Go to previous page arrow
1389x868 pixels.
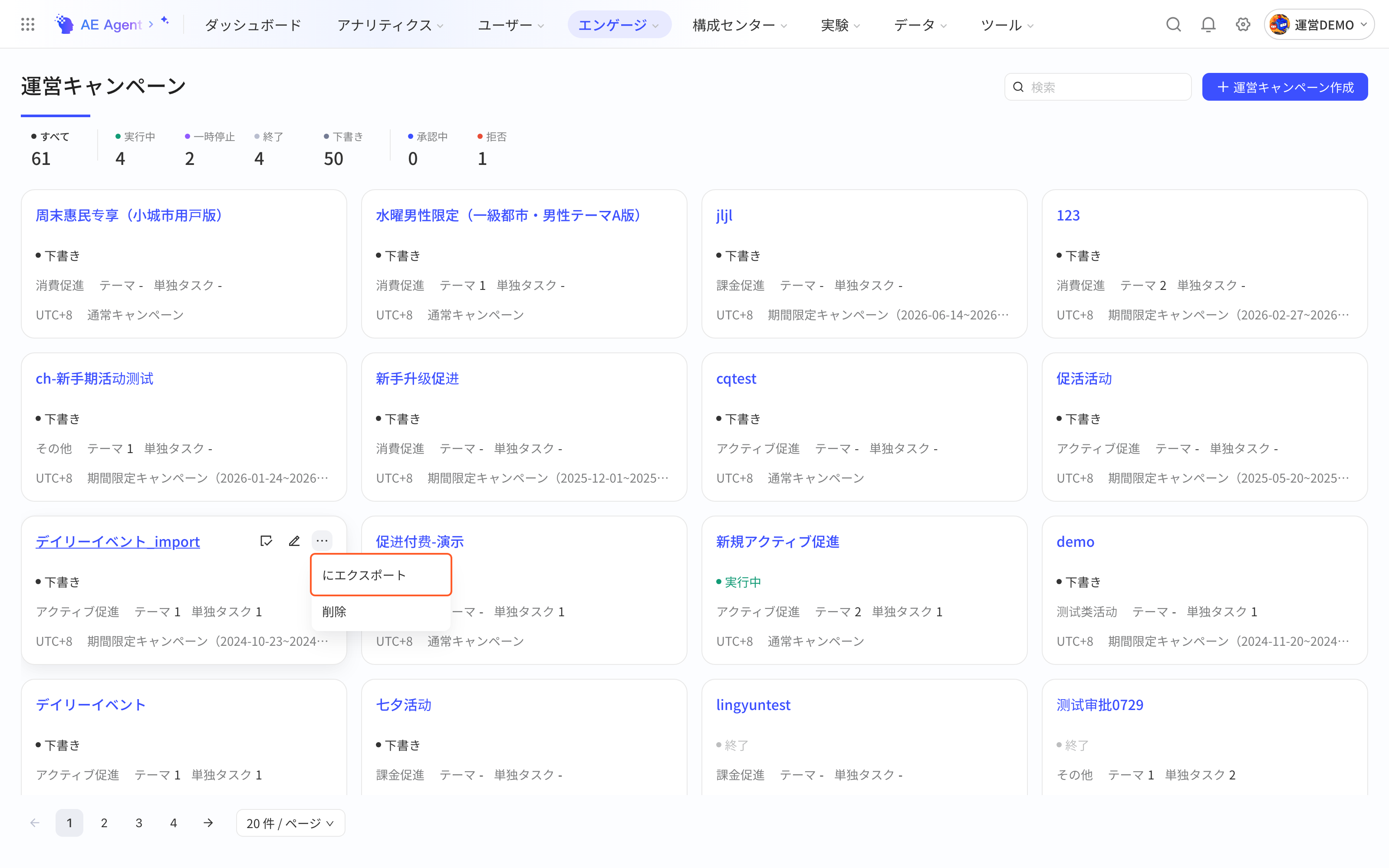click(35, 823)
